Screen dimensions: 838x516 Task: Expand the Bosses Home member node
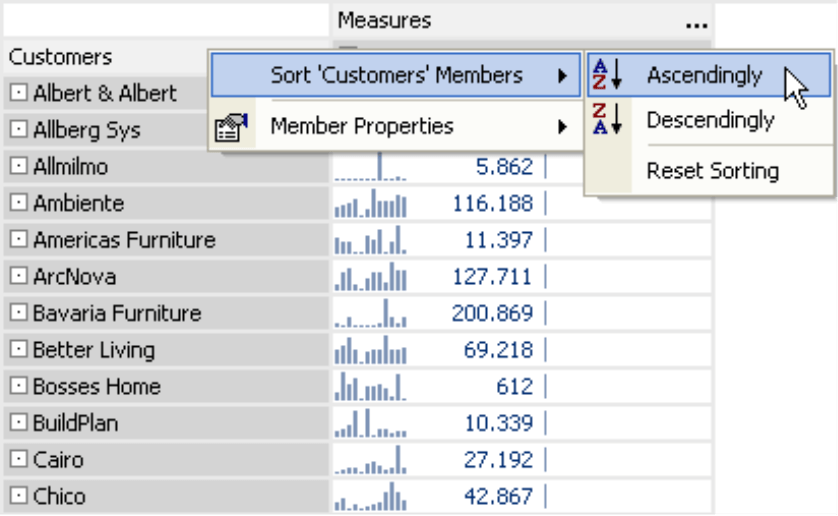pos(18,387)
